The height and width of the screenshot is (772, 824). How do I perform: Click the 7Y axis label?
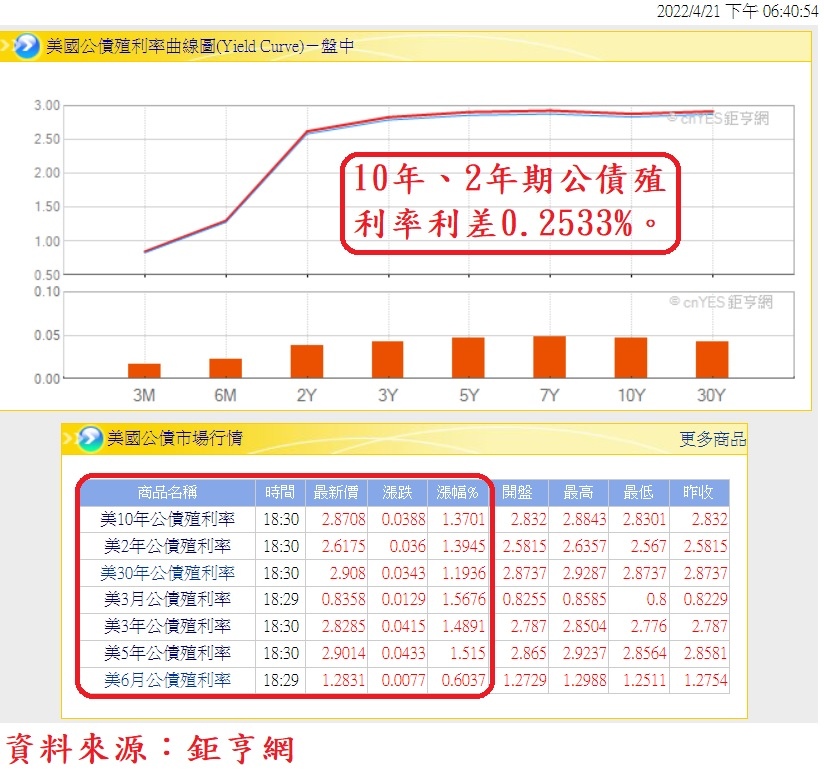coord(550,395)
